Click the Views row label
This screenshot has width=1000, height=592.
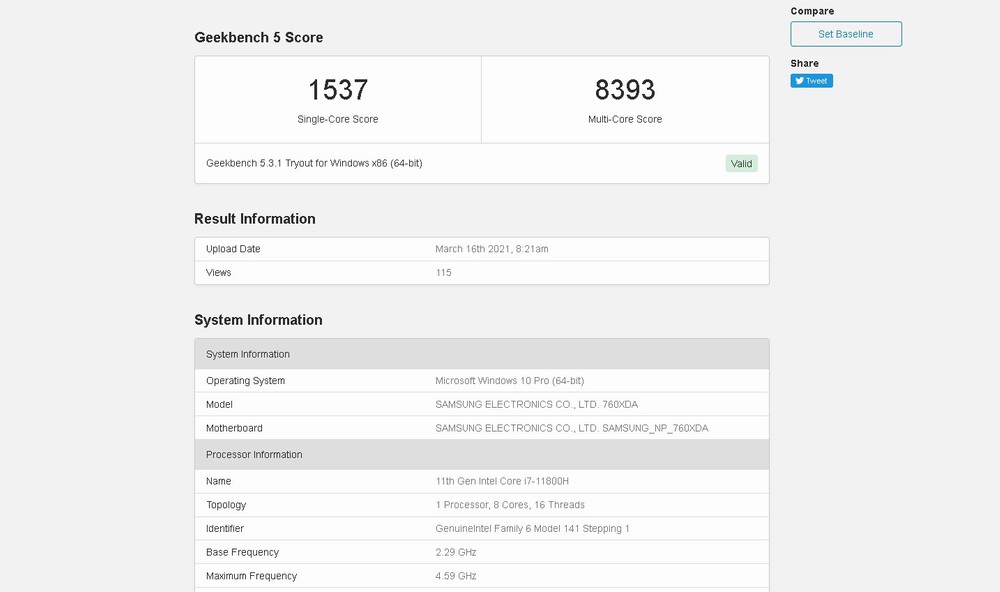coord(218,272)
